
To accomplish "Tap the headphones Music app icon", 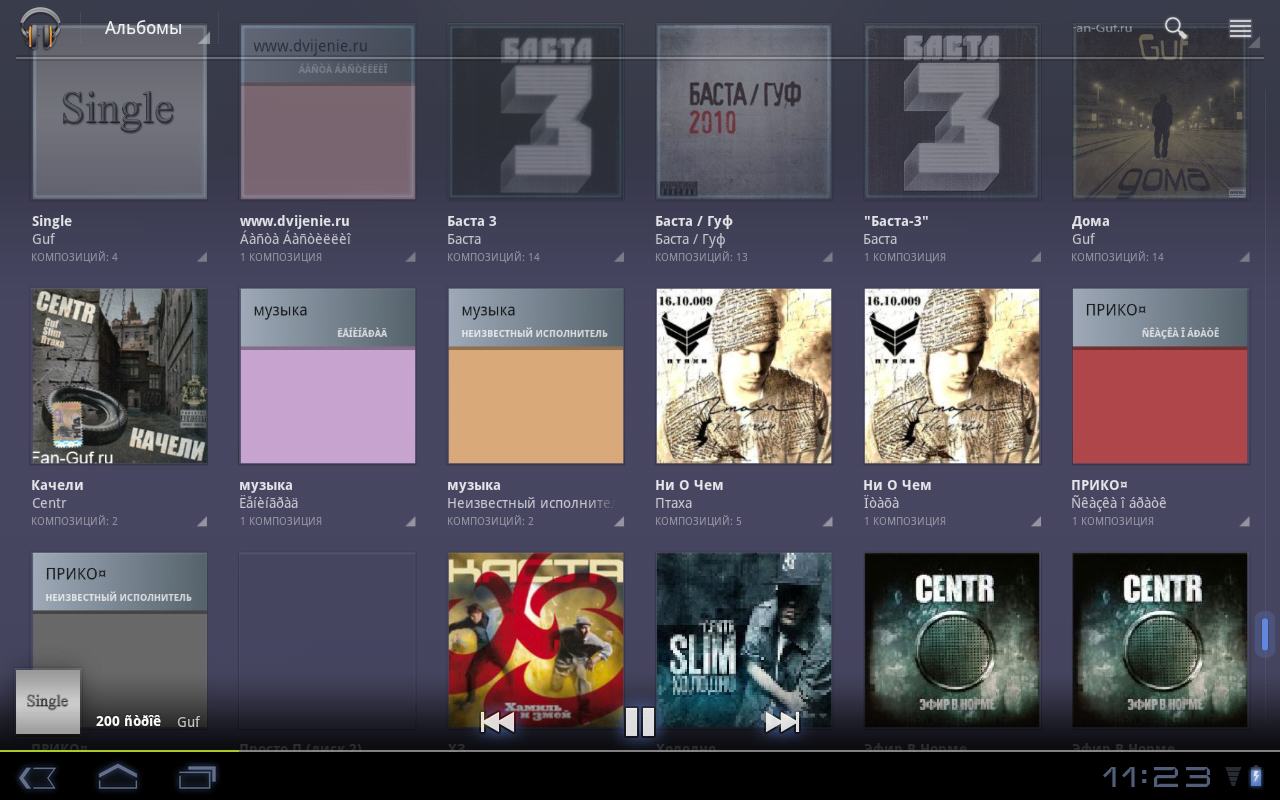I will pos(41,28).
